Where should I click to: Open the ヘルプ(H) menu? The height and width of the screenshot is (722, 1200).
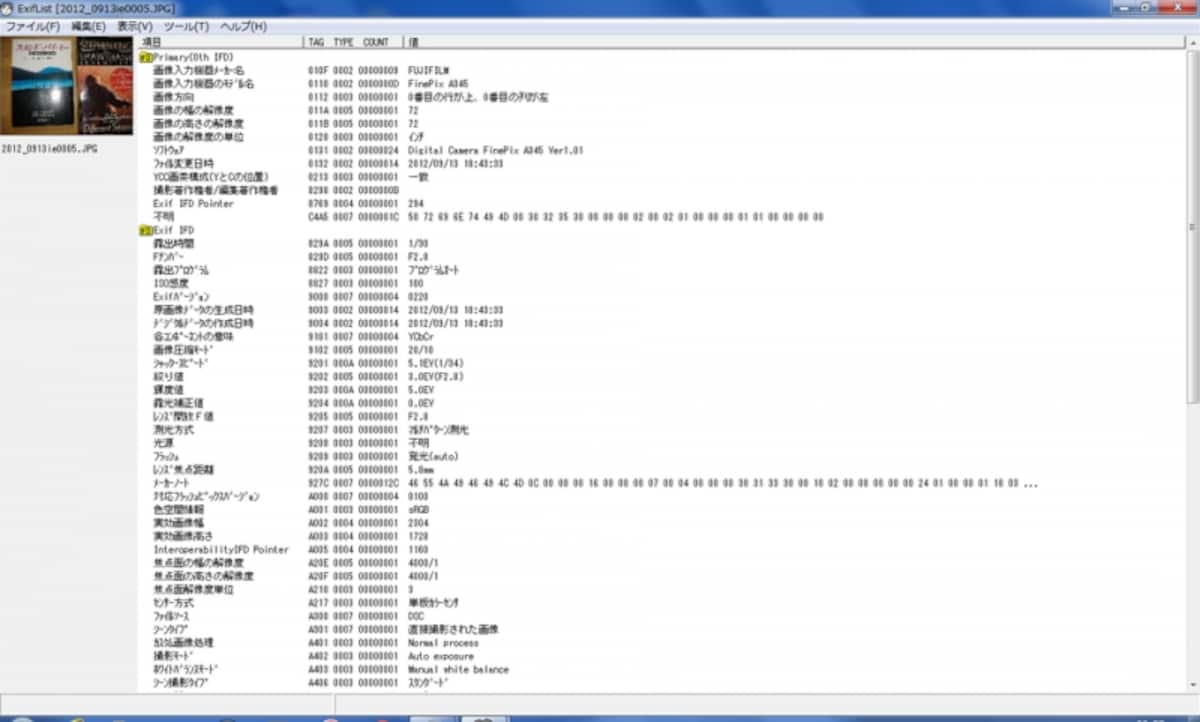(243, 26)
